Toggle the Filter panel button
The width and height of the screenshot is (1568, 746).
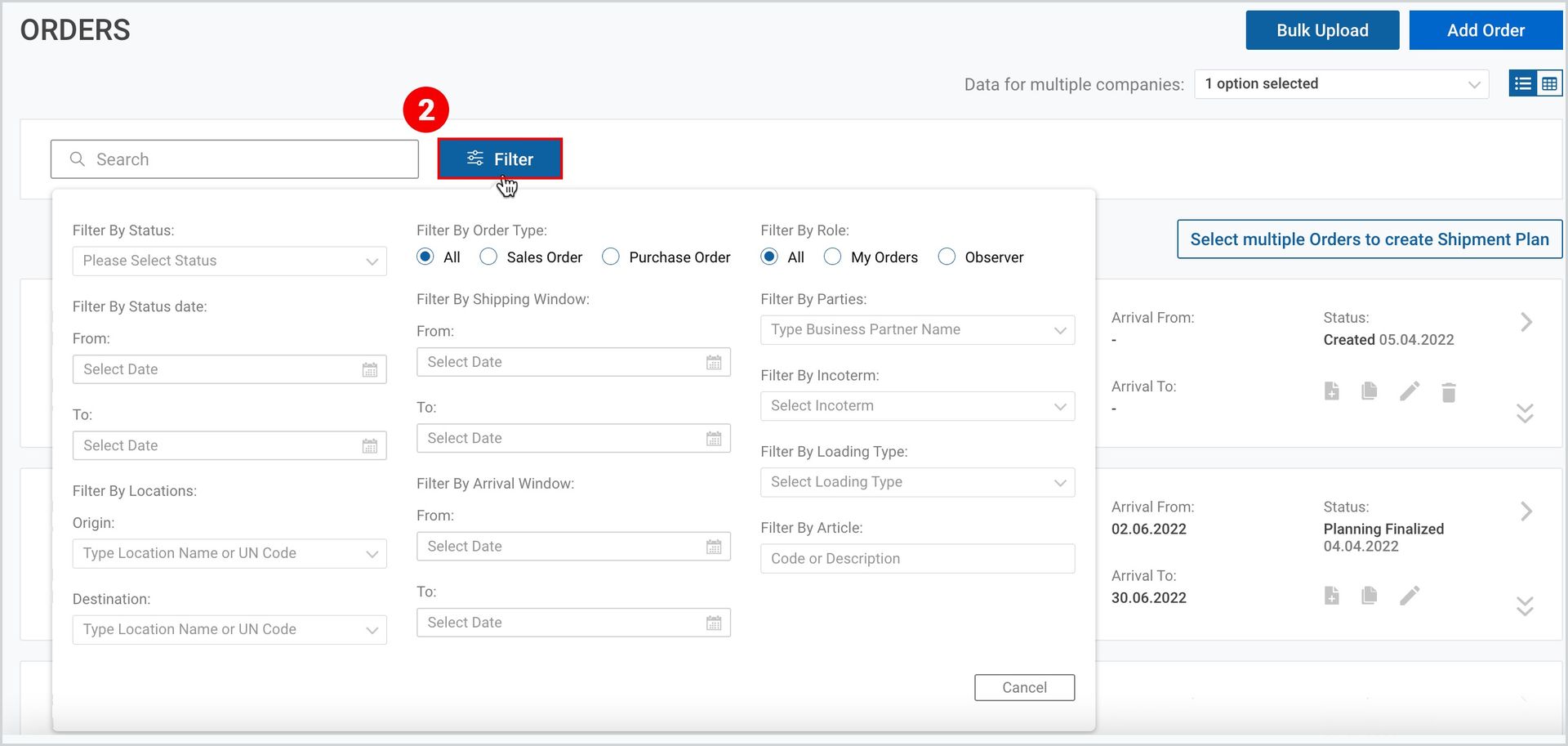pyautogui.click(x=500, y=159)
